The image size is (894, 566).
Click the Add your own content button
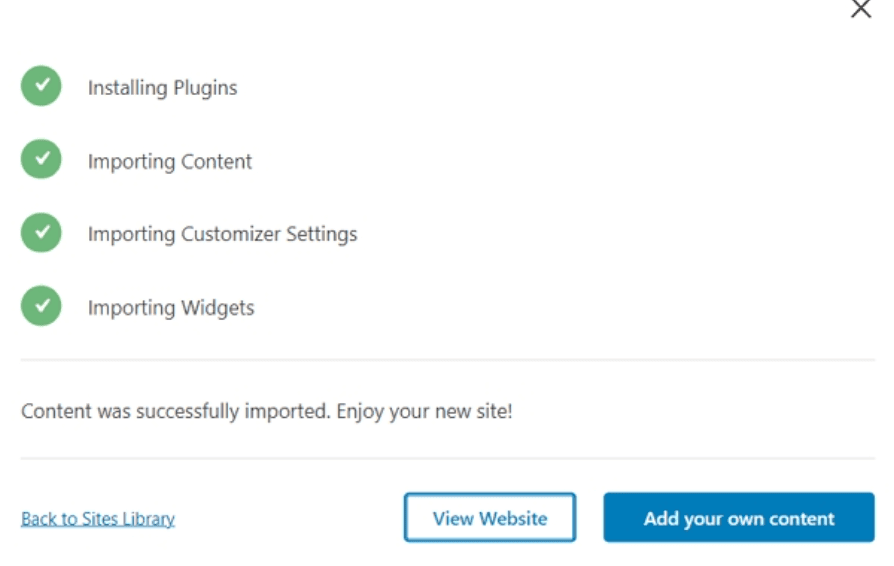[739, 518]
